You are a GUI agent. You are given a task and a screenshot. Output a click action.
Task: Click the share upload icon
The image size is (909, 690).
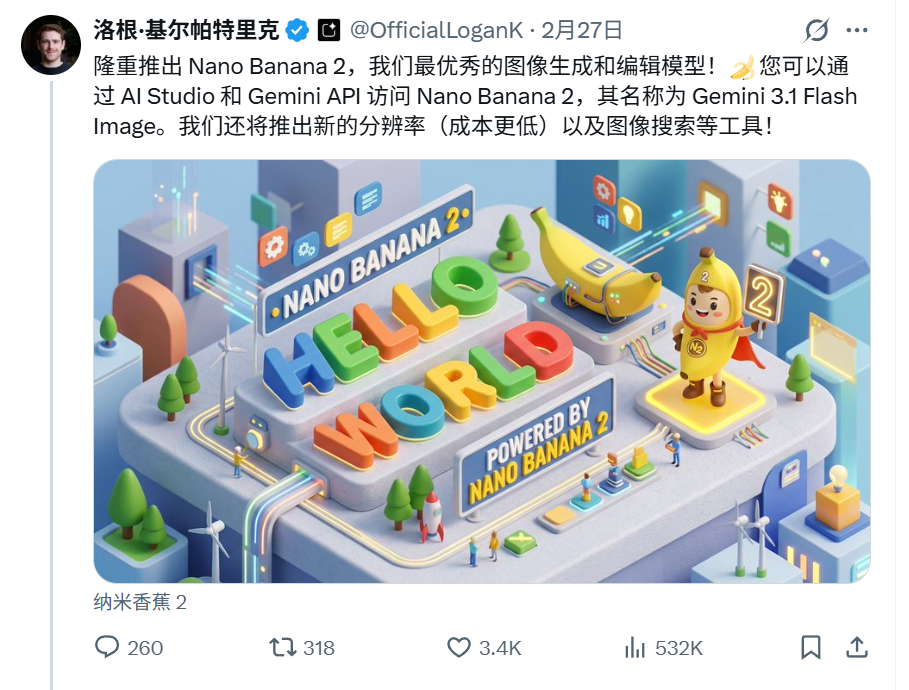(x=856, y=647)
